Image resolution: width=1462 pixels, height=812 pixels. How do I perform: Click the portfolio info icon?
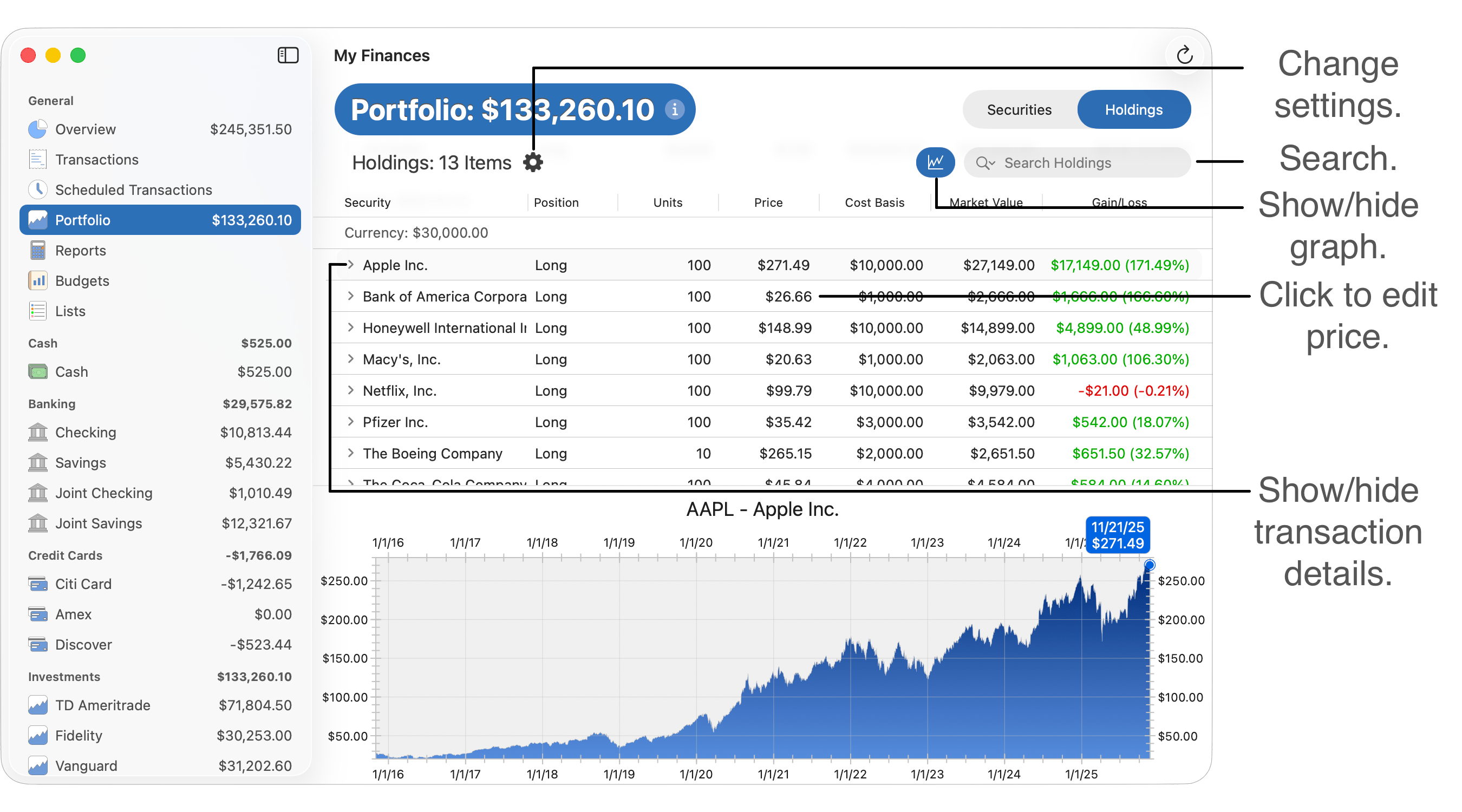tap(674, 109)
